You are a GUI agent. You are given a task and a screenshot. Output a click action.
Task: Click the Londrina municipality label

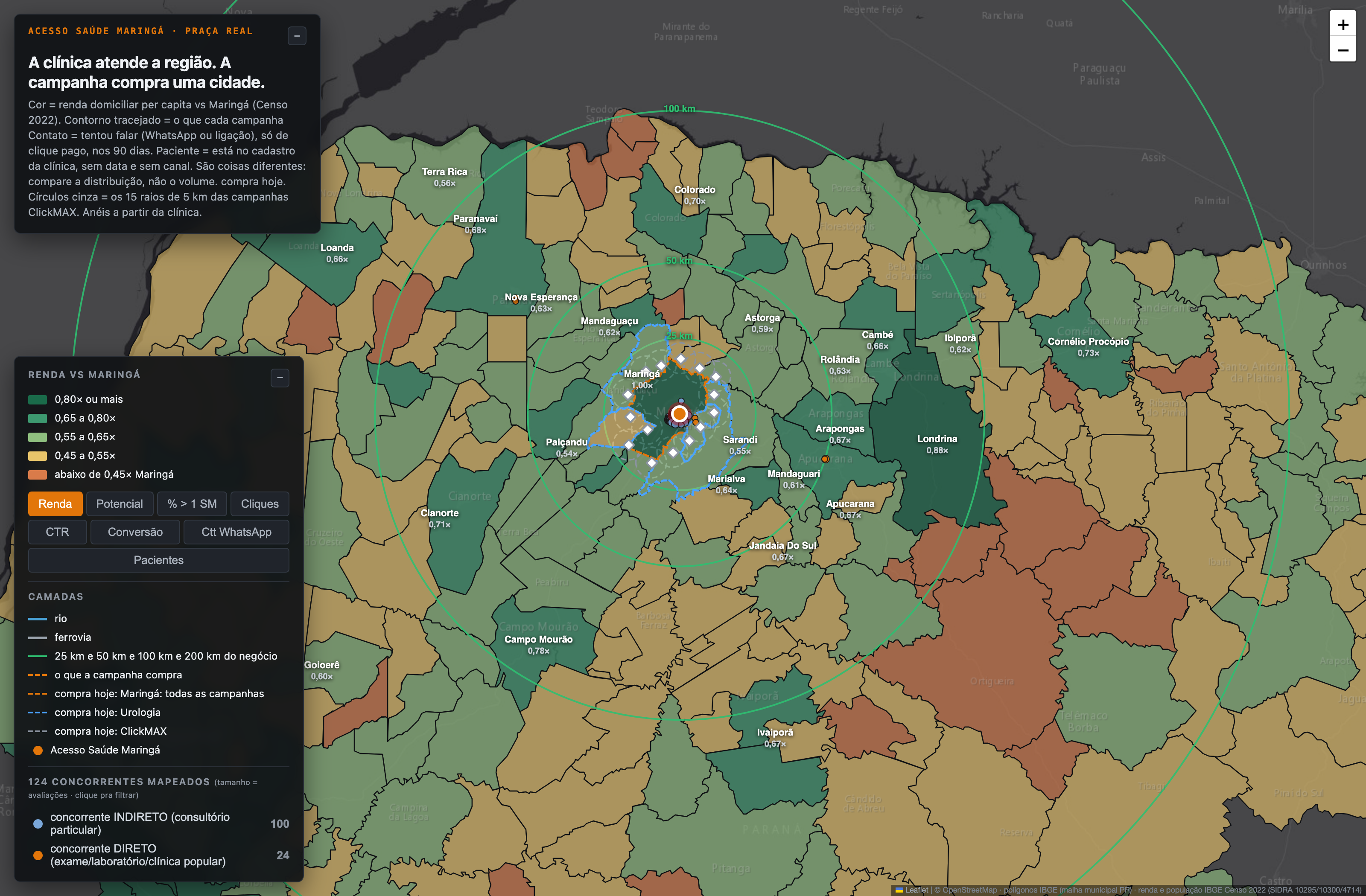point(937,444)
